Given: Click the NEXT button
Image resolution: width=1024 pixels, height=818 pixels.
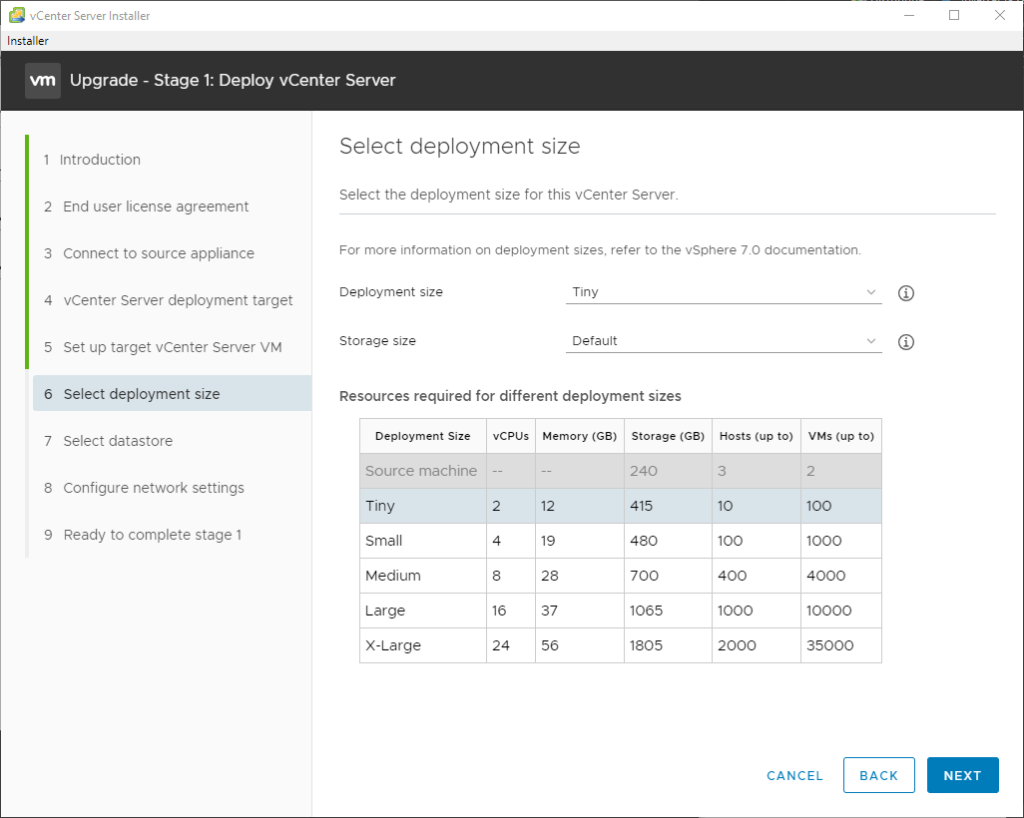Looking at the screenshot, I should (x=963, y=776).
